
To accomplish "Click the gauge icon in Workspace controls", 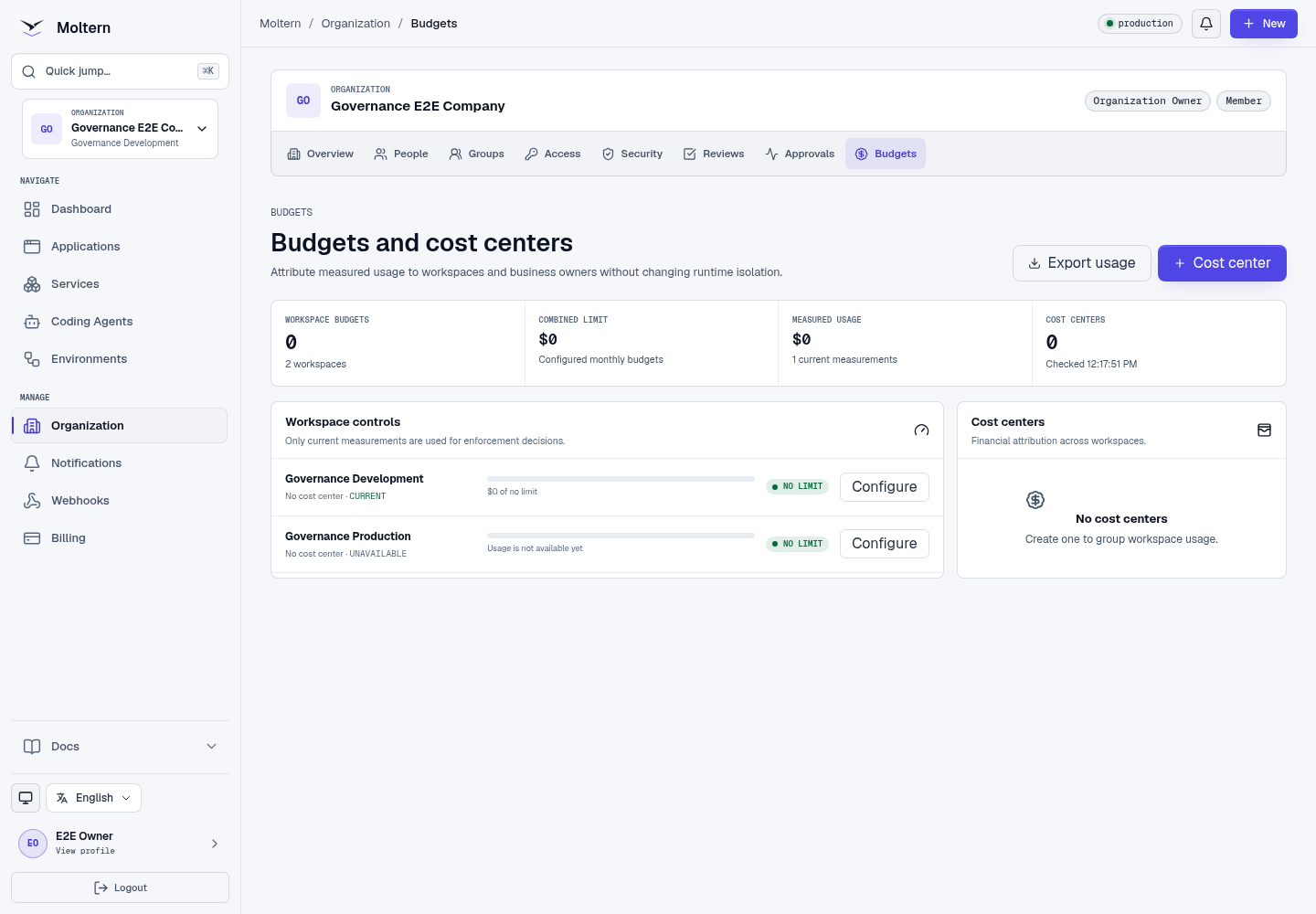I will (x=921, y=430).
